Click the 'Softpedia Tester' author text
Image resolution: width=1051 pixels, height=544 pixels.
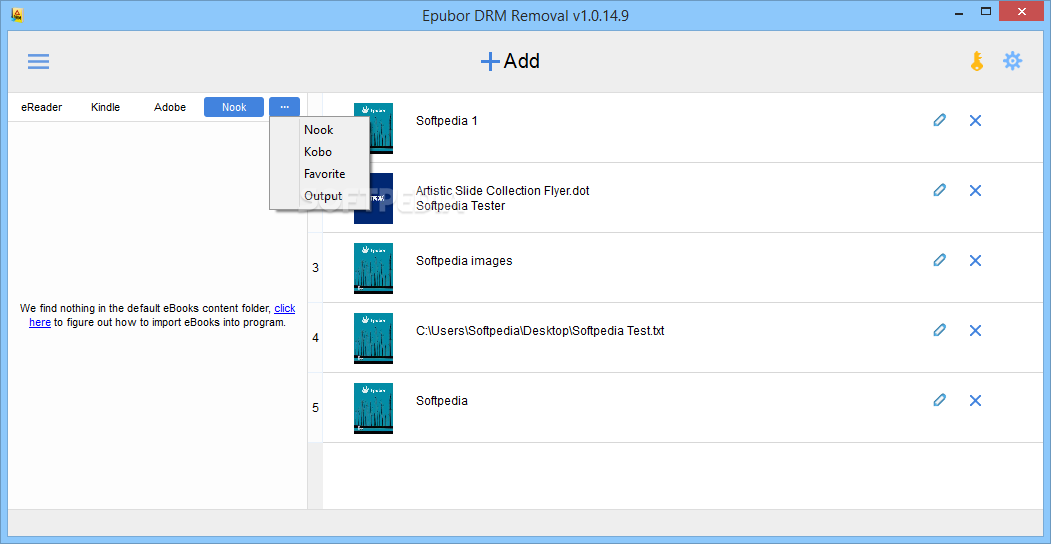pyautogui.click(x=460, y=206)
